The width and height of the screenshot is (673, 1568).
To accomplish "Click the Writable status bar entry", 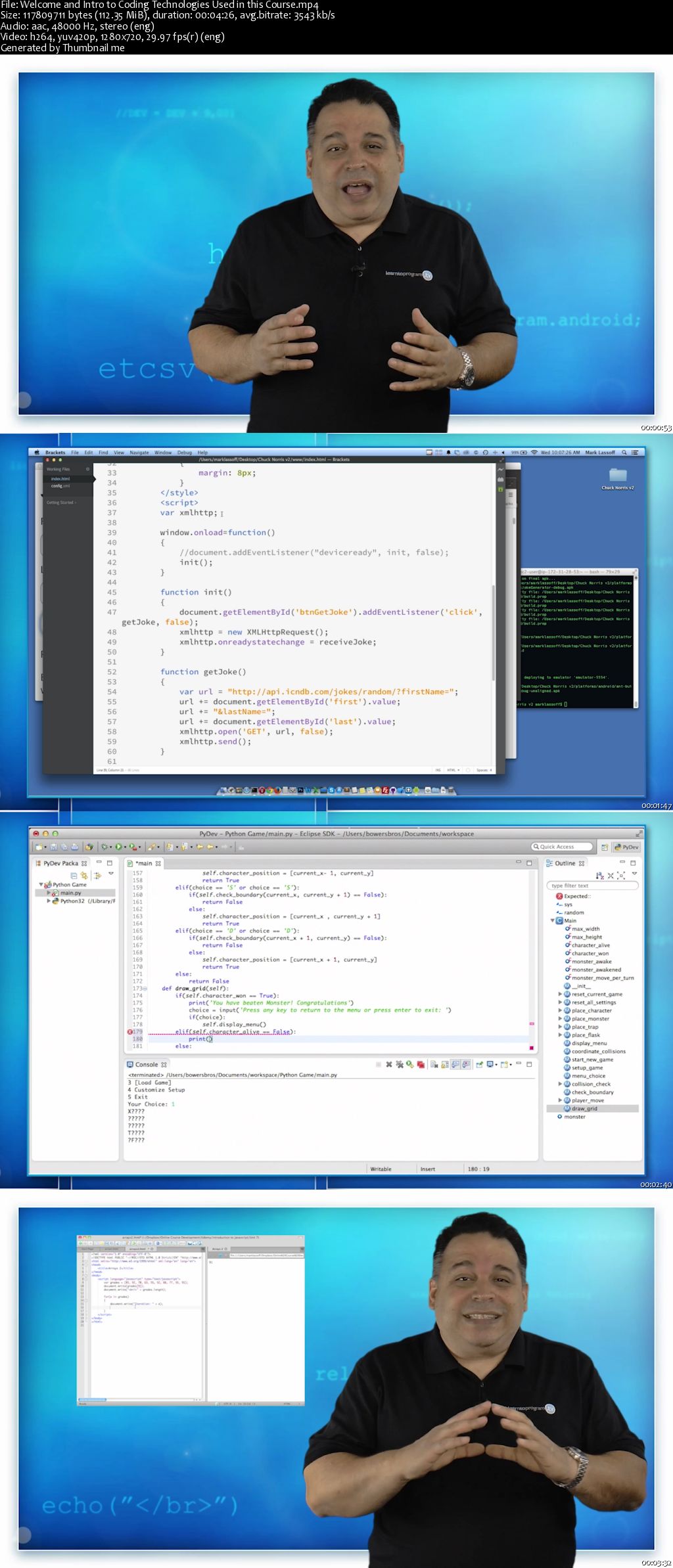I will (381, 1169).
